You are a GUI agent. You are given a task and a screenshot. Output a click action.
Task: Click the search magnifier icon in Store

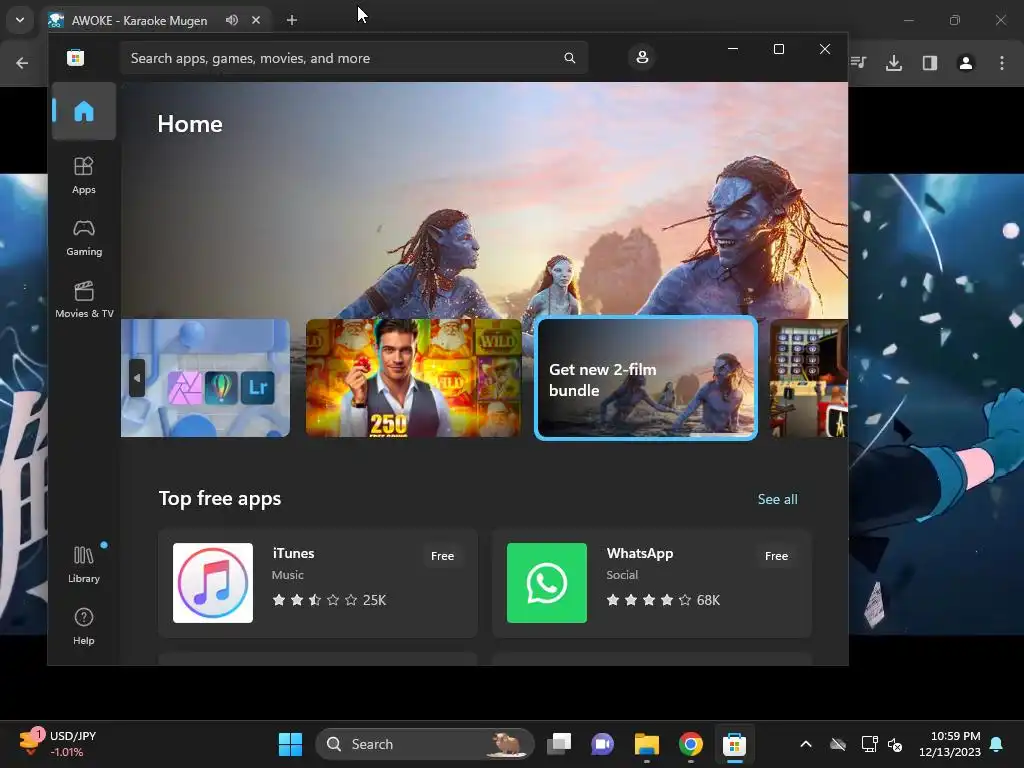pos(569,58)
